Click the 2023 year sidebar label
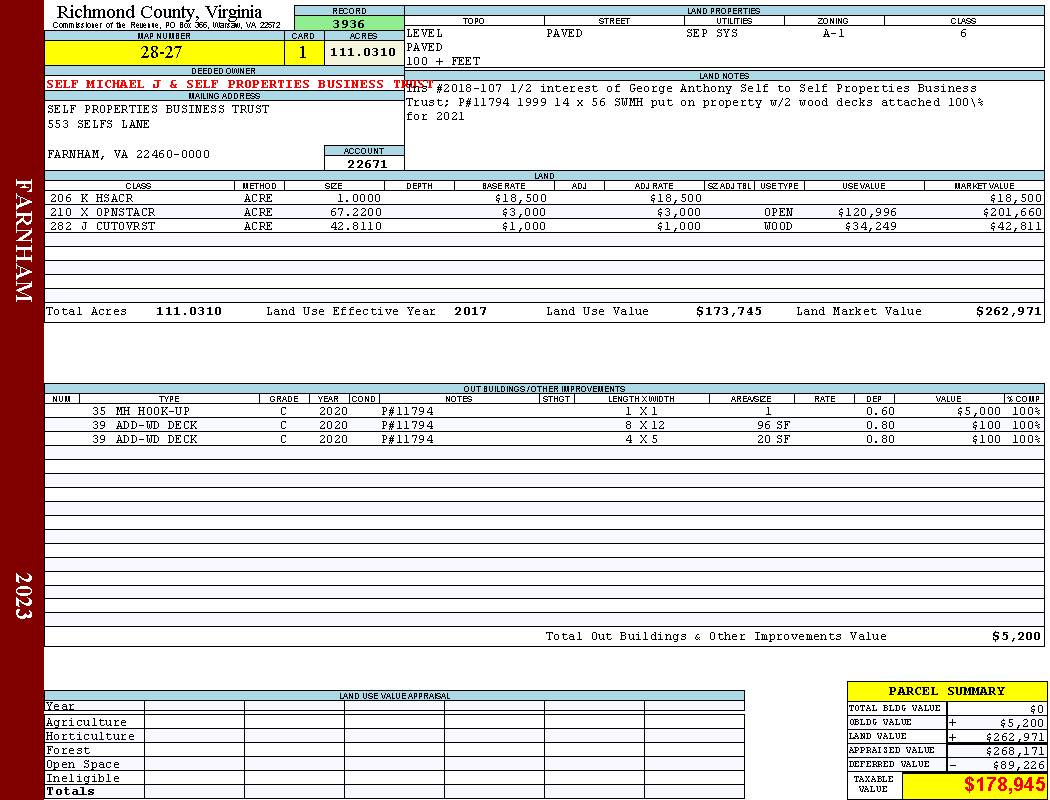Image resolution: width=1050 pixels, height=800 pixels. click(23, 595)
